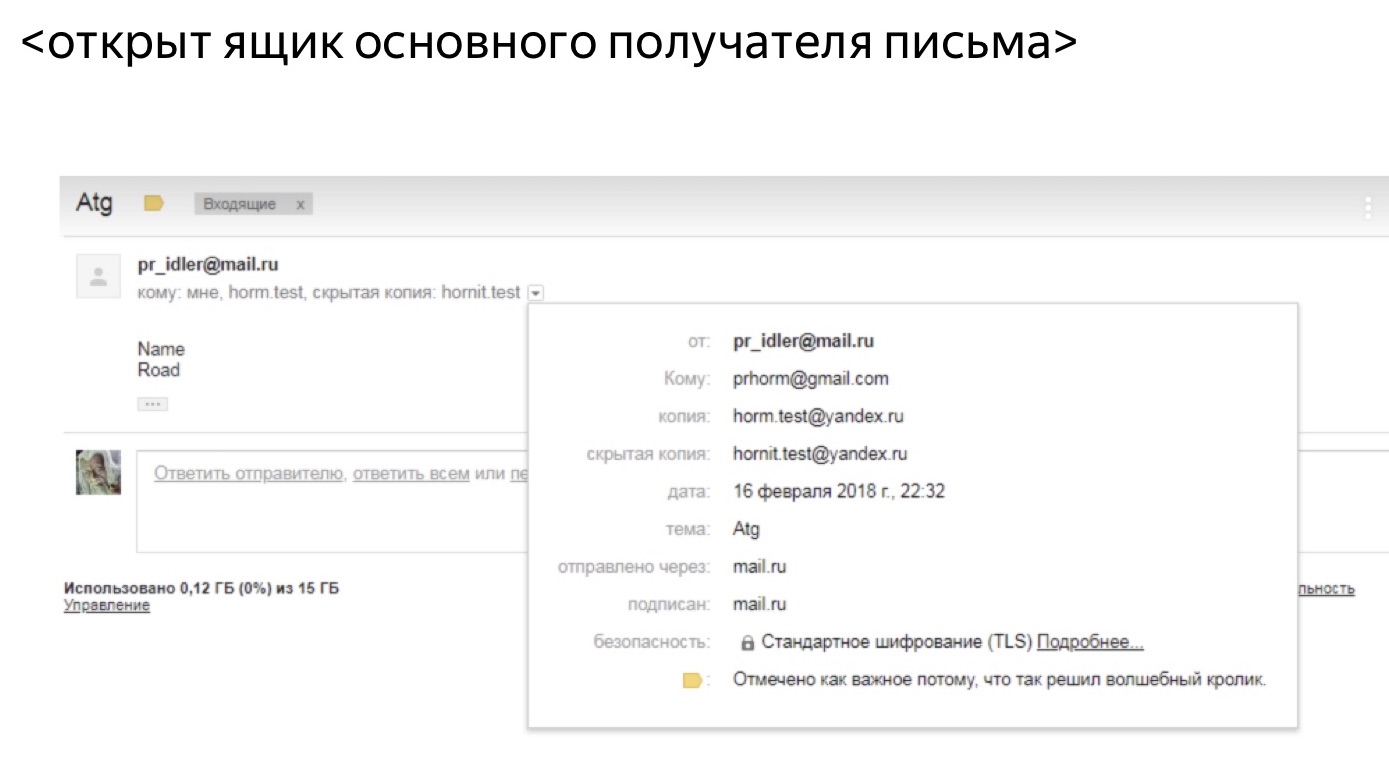The width and height of the screenshot is (1389, 768).
Task: Remove the Входящие label with its x
Action: [x=300, y=204]
